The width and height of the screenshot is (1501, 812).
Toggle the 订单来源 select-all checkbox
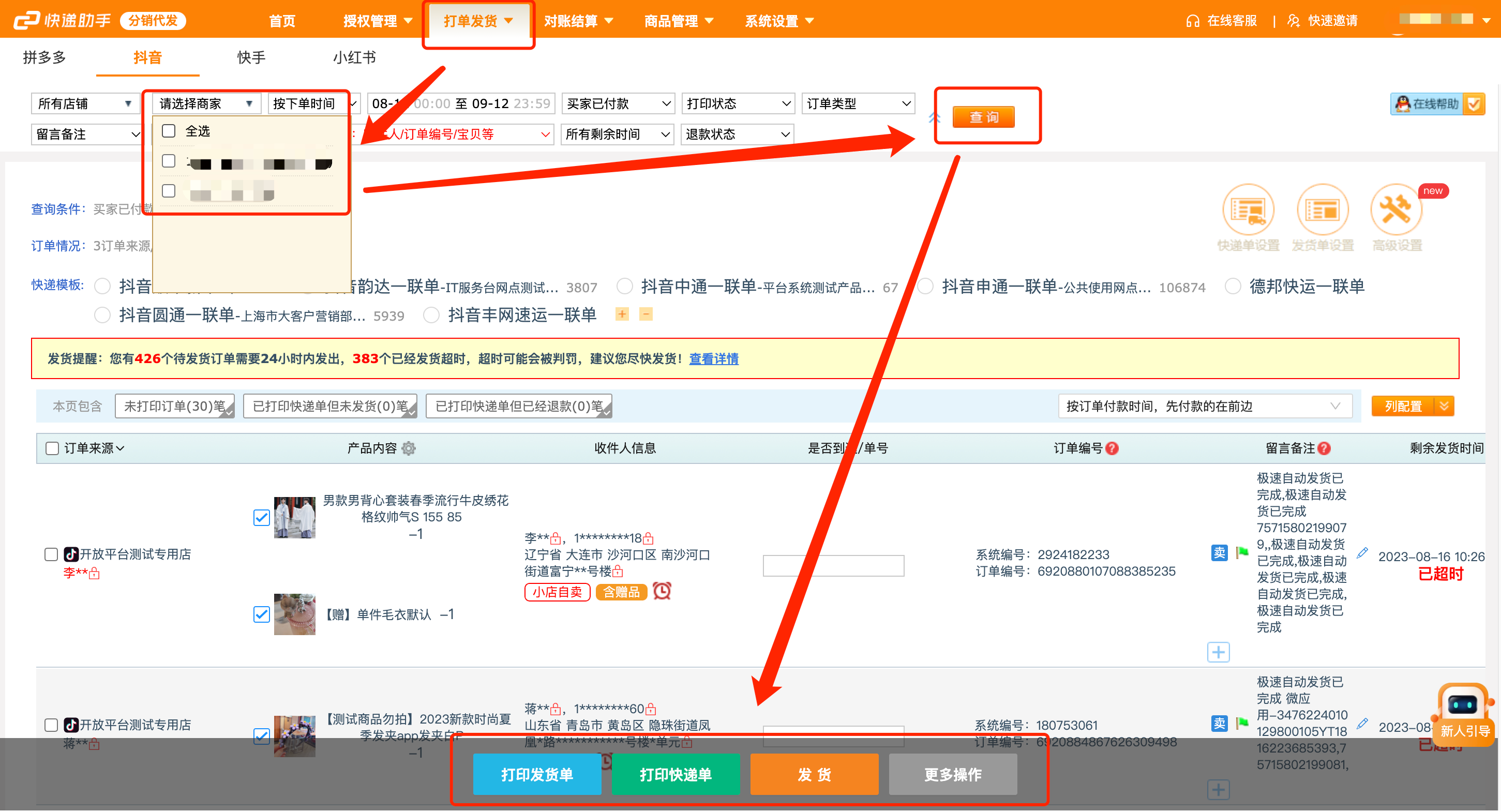tap(52, 448)
